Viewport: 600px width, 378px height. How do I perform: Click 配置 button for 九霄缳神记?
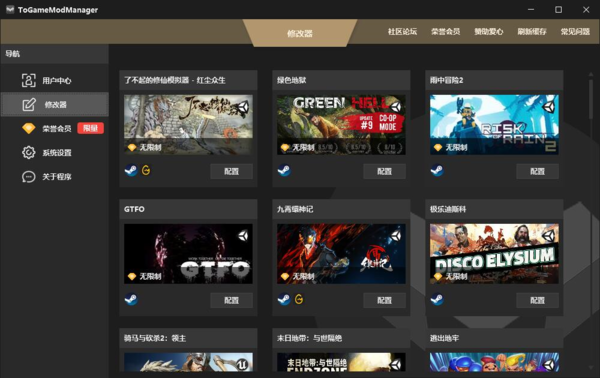tap(385, 300)
